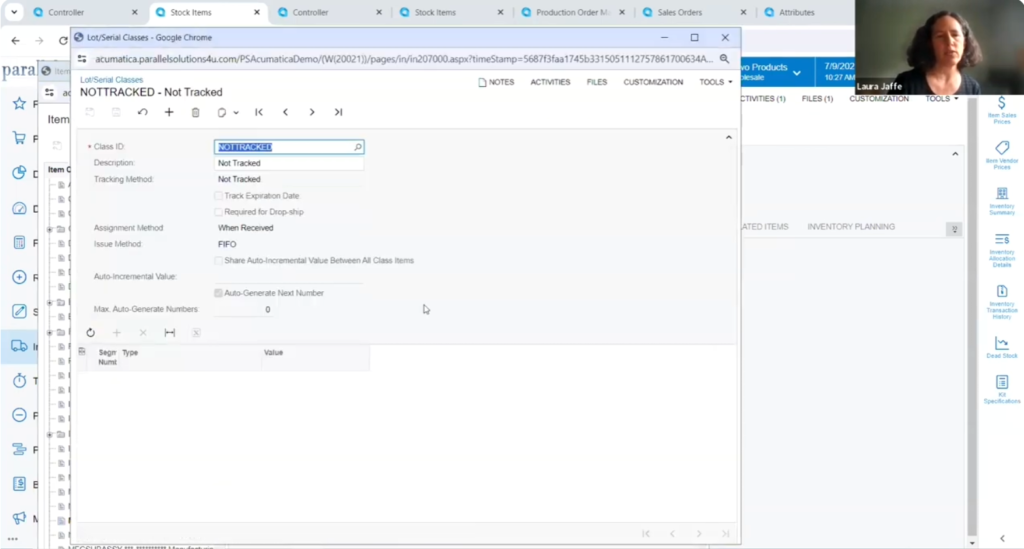1024x549 pixels.
Task: Open the browser tab search dropdown
Action: (x=14, y=12)
